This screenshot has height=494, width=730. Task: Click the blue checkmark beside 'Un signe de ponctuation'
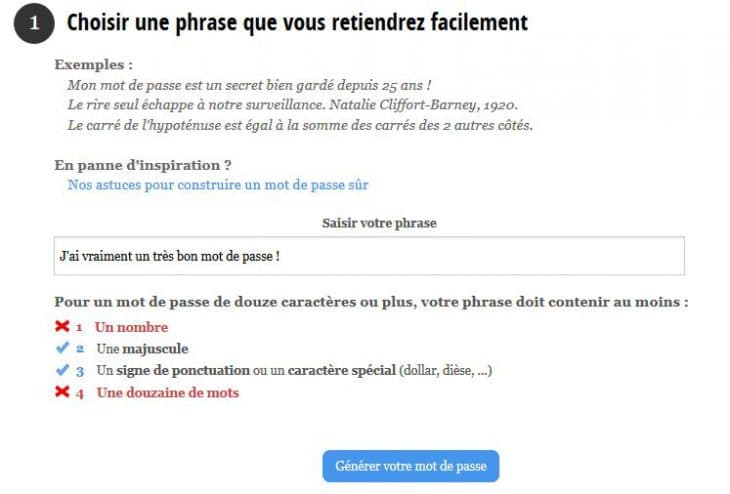[62, 371]
